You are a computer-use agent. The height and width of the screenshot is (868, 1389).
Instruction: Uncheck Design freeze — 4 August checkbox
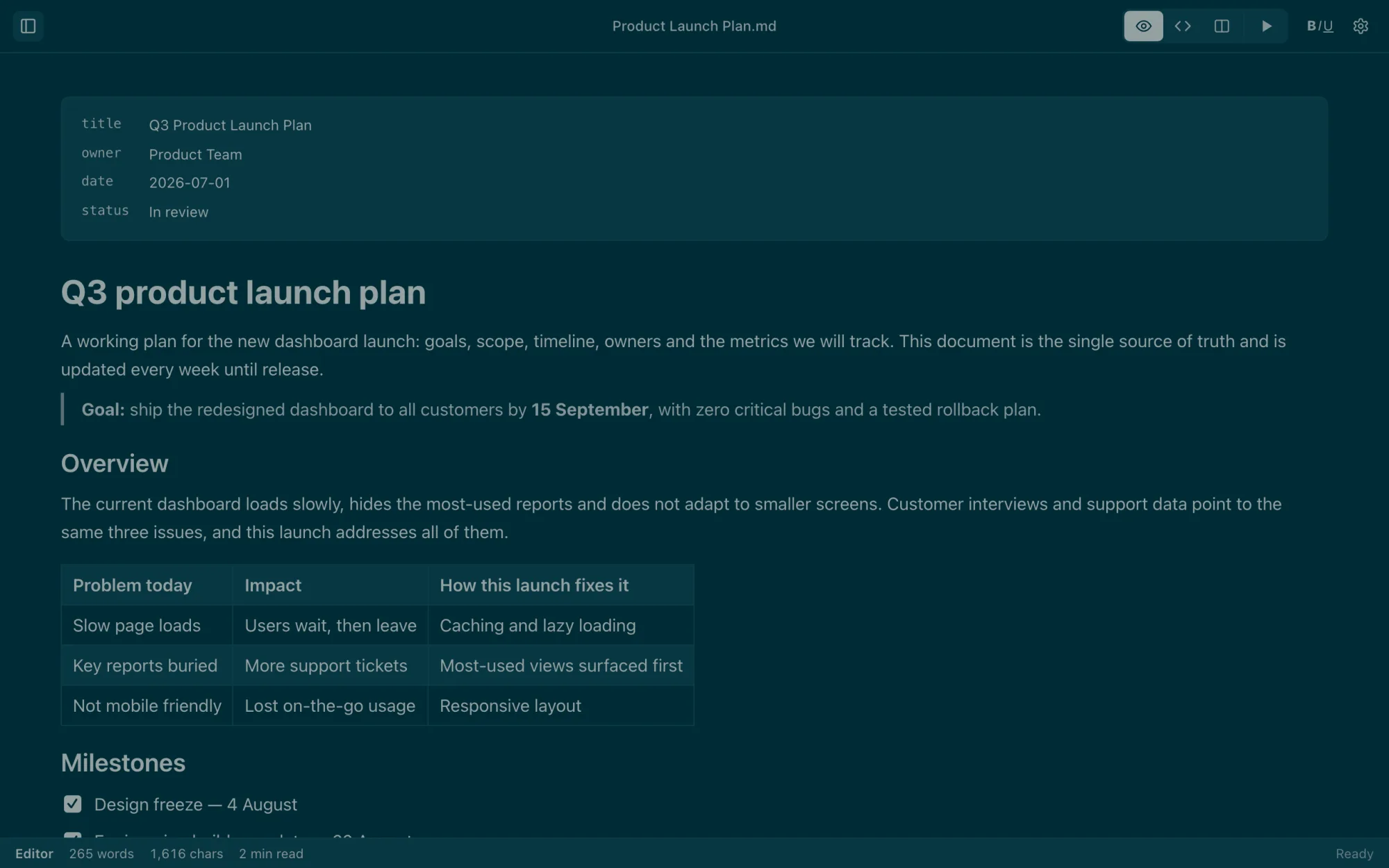point(72,804)
